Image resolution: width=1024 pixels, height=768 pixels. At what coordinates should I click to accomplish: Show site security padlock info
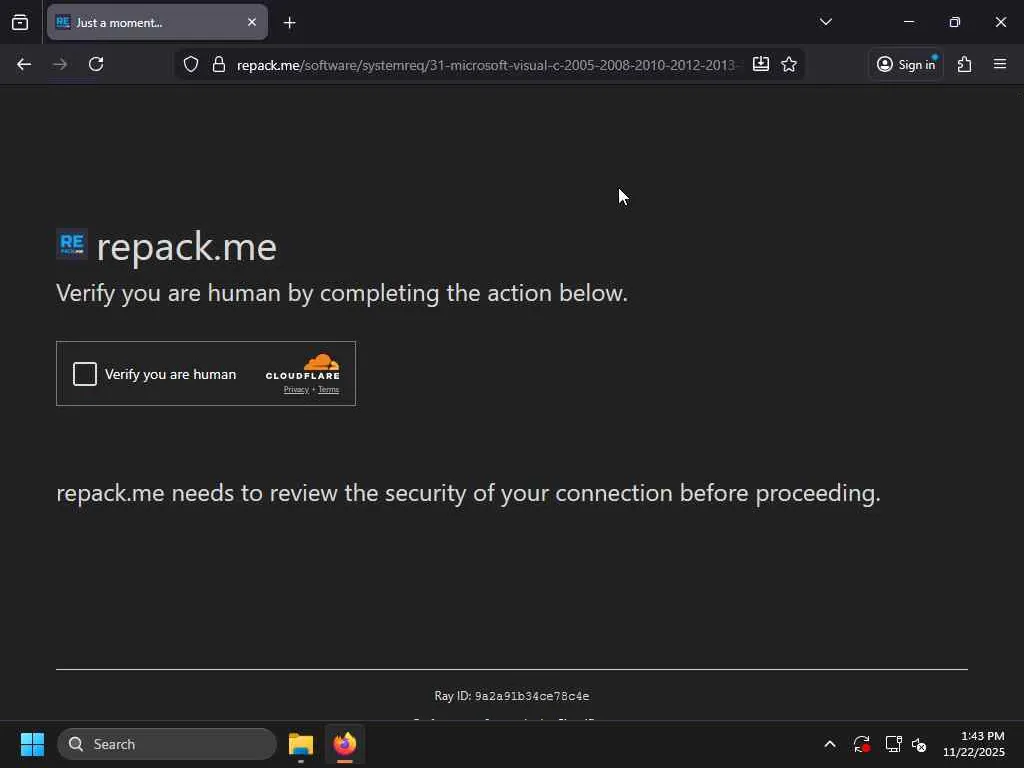tap(218, 64)
